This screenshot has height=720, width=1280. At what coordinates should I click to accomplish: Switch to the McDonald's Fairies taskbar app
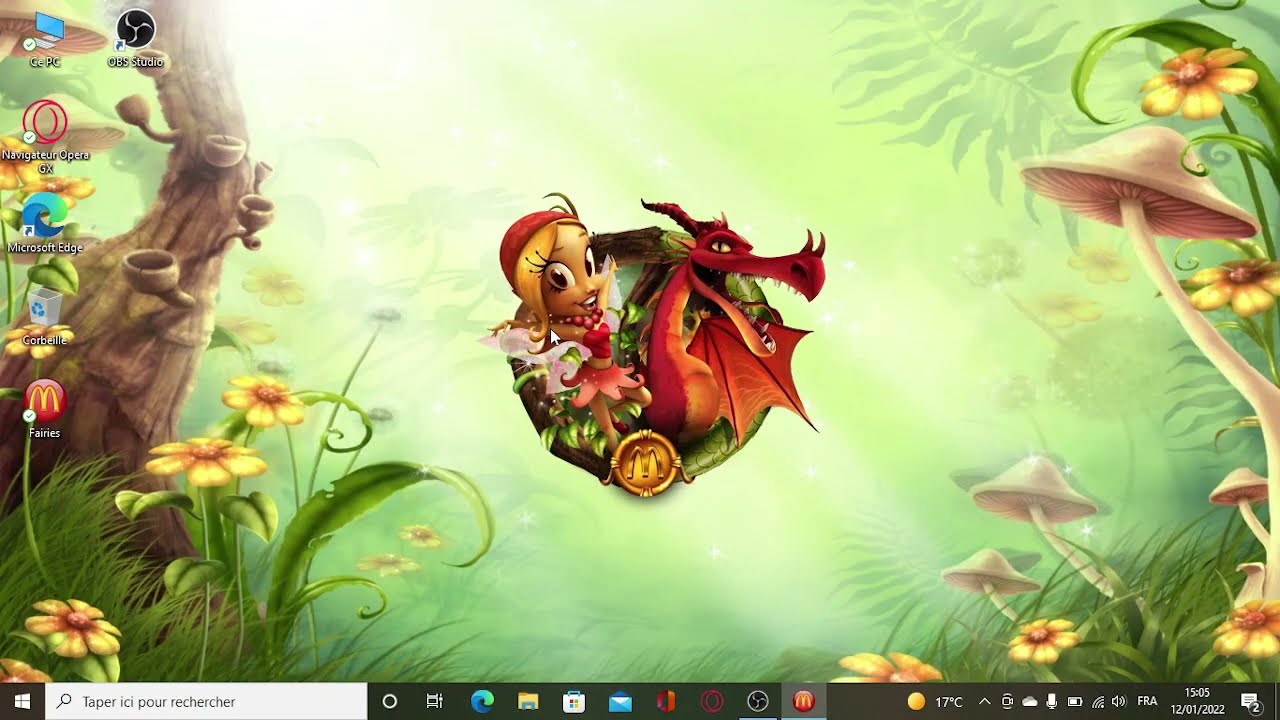tap(804, 702)
